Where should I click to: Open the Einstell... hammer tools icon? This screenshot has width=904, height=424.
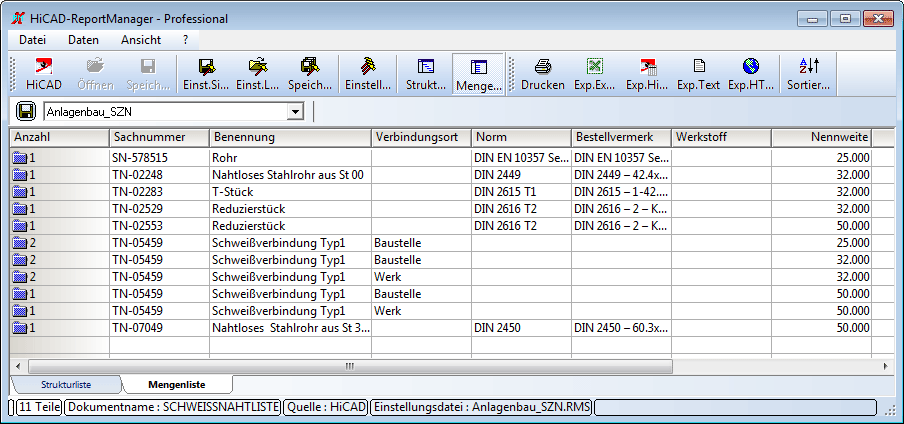(368, 66)
